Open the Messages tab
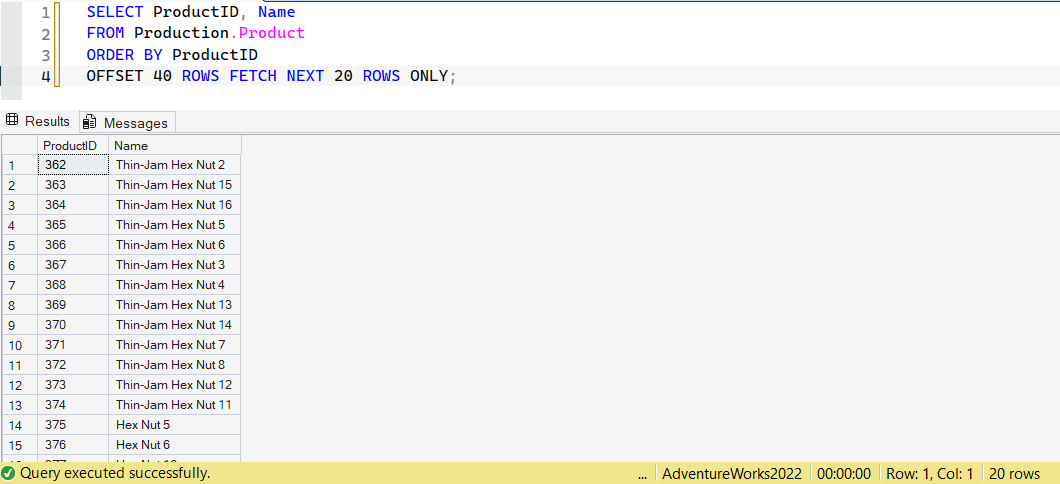Screen dimensions: 1060x484 pos(127,122)
